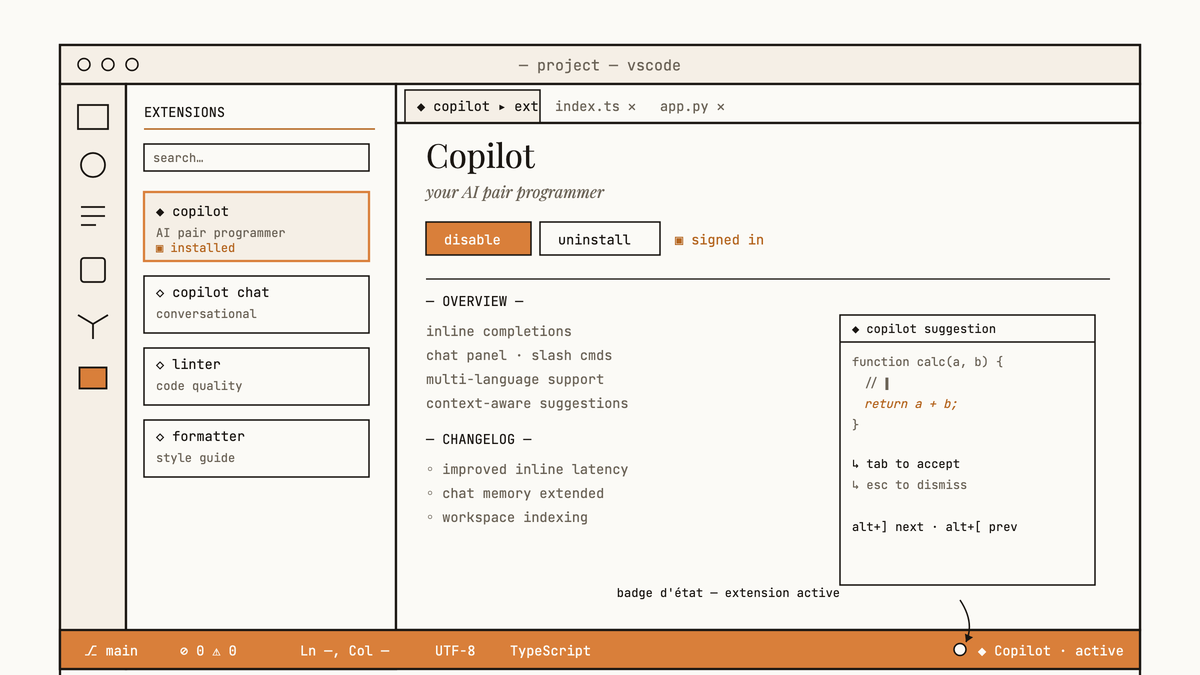
Task: Open the rectangle icon at top of activity bar
Action: (x=93, y=117)
